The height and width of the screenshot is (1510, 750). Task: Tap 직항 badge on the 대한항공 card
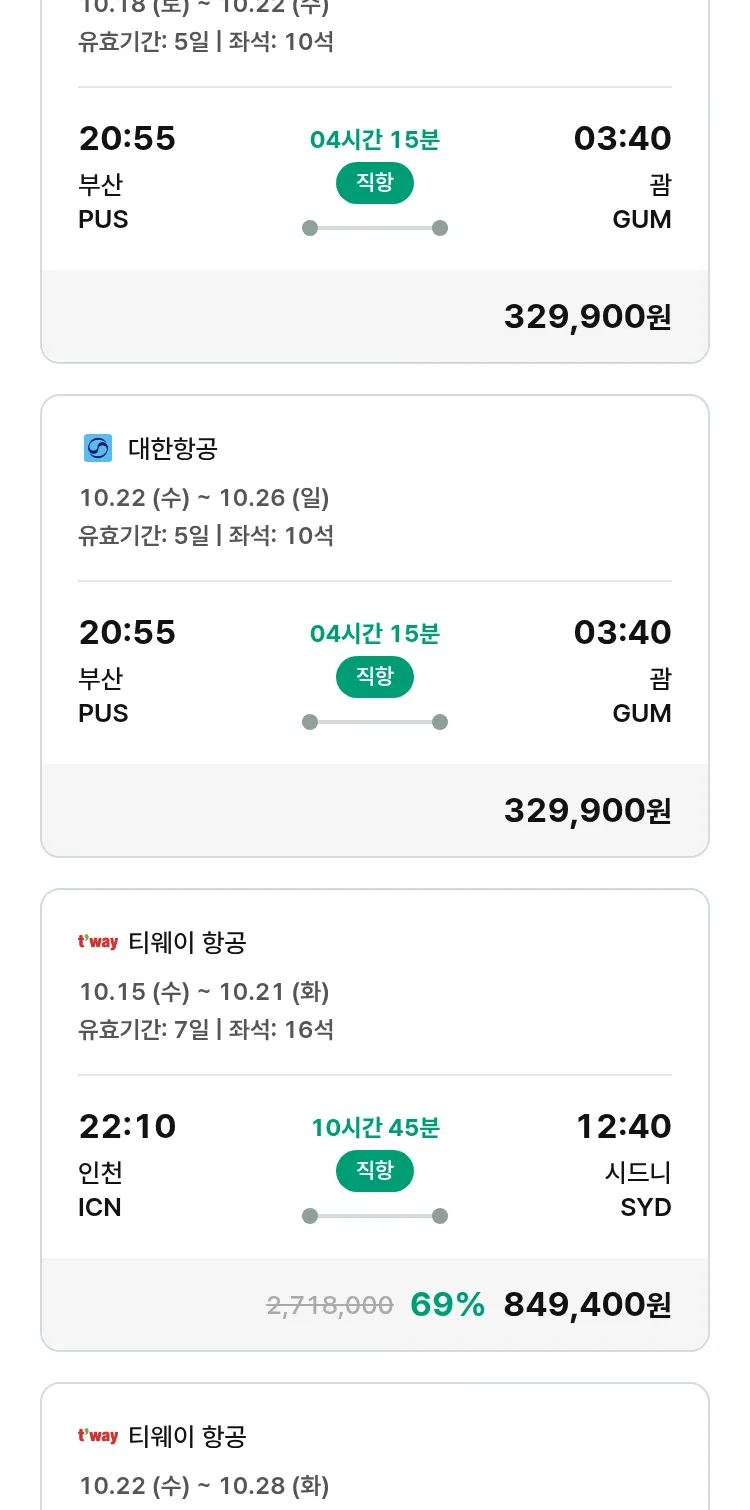375,677
